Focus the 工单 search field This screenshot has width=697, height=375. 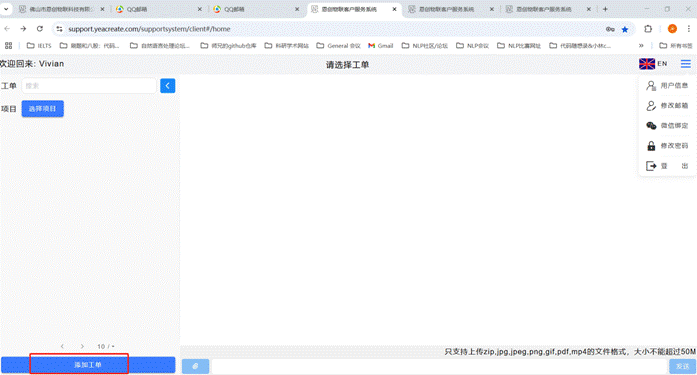(x=89, y=86)
